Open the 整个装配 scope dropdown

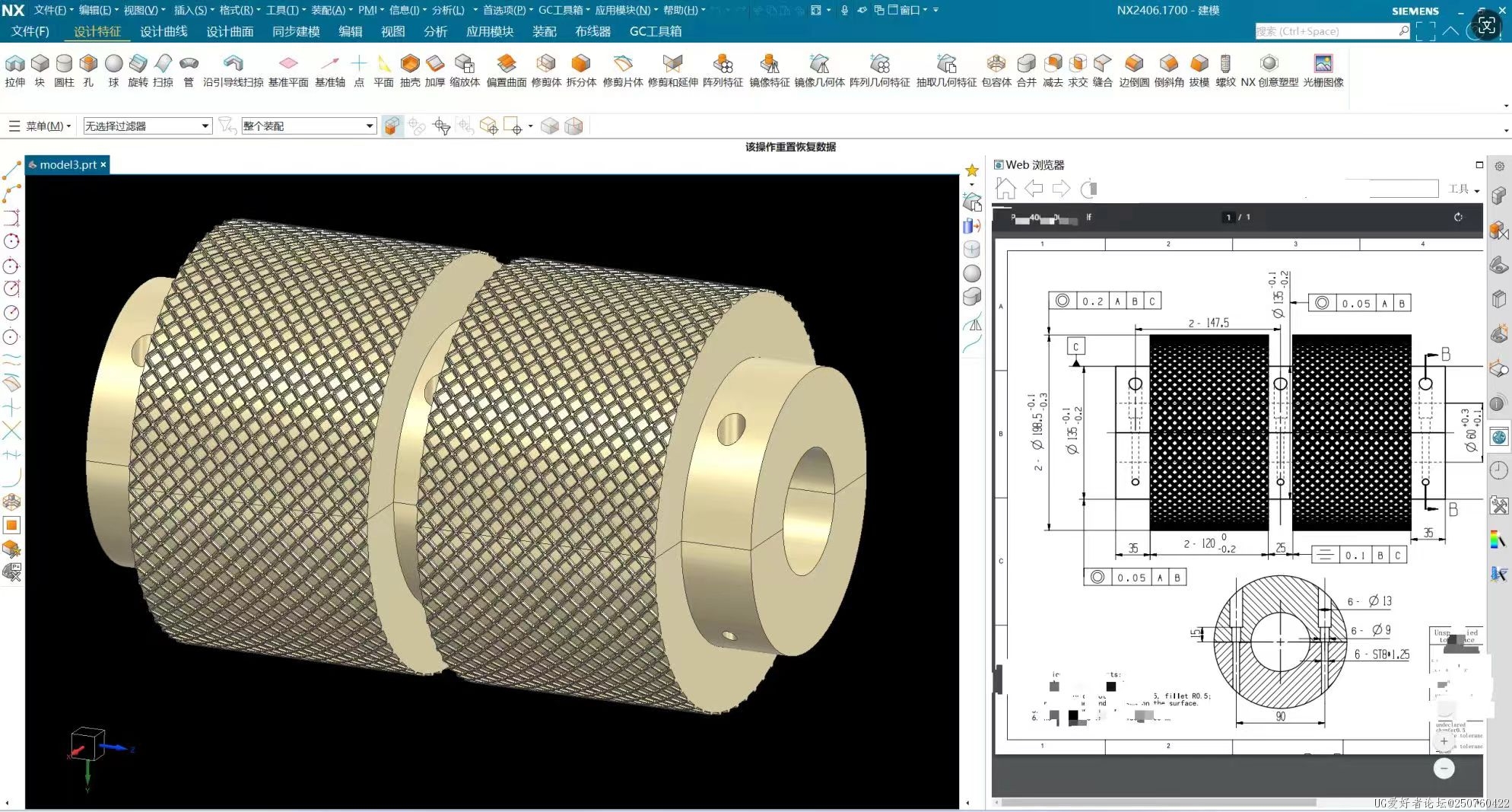click(309, 126)
